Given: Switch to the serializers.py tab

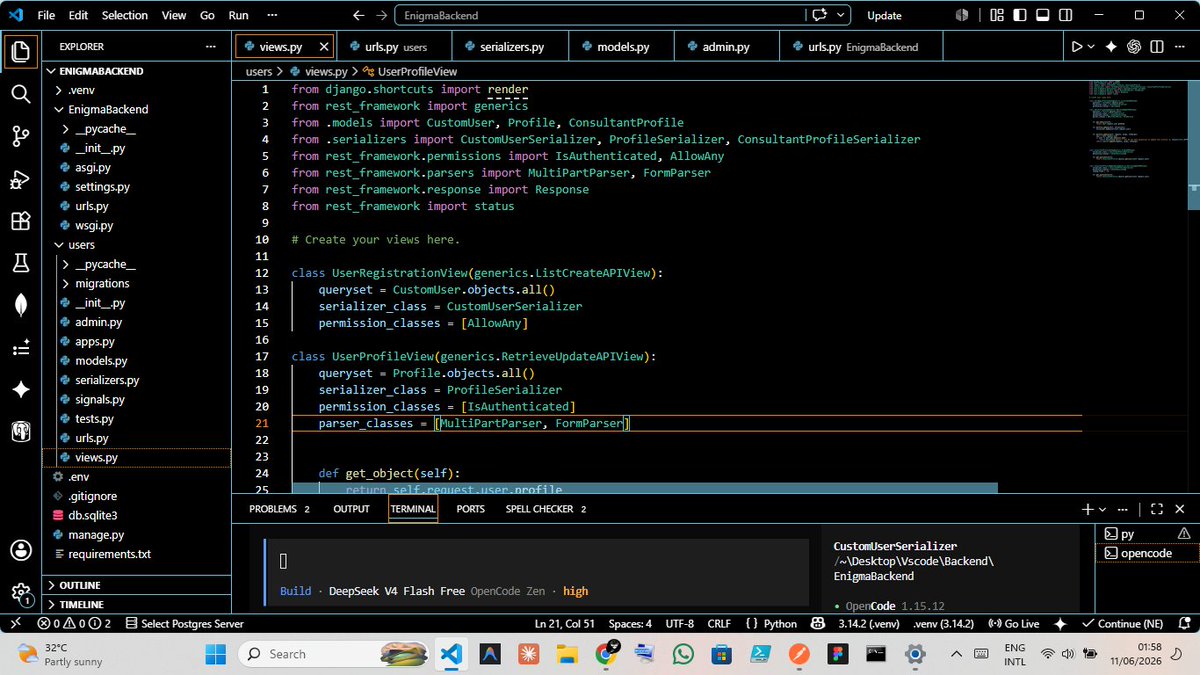Looking at the screenshot, I should (x=510, y=47).
